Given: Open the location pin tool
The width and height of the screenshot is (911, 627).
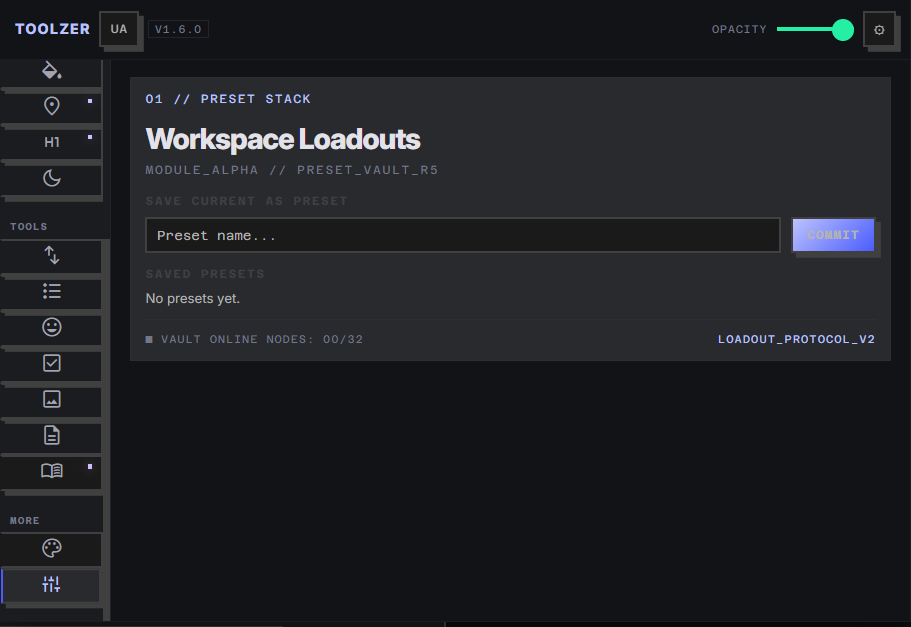Looking at the screenshot, I should tap(51, 106).
